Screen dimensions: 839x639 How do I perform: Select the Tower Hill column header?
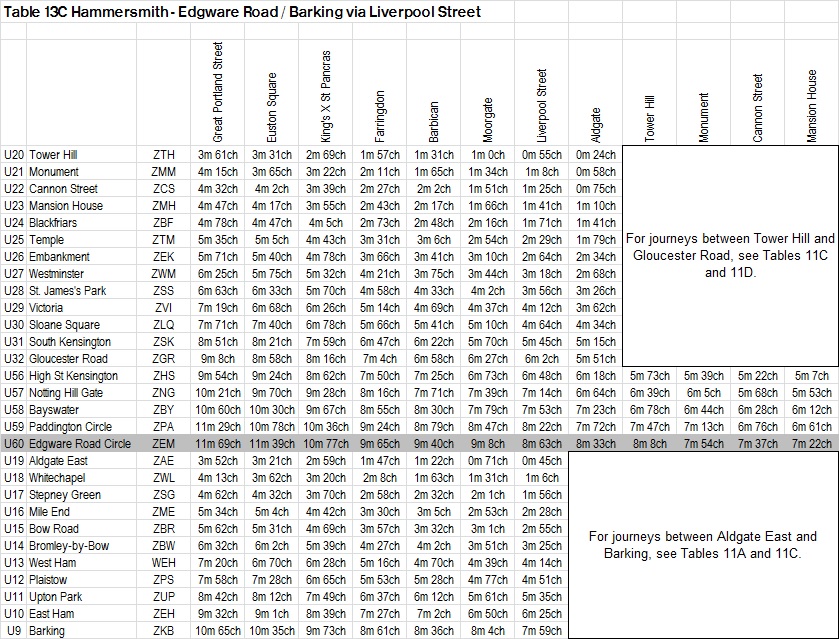(x=650, y=119)
